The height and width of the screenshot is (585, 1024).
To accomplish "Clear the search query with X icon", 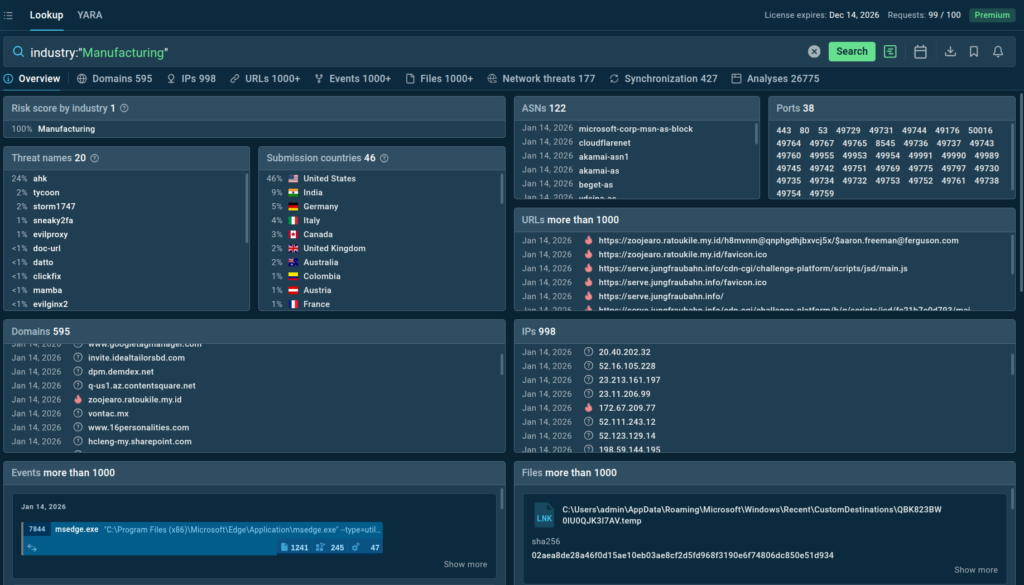I will (814, 51).
